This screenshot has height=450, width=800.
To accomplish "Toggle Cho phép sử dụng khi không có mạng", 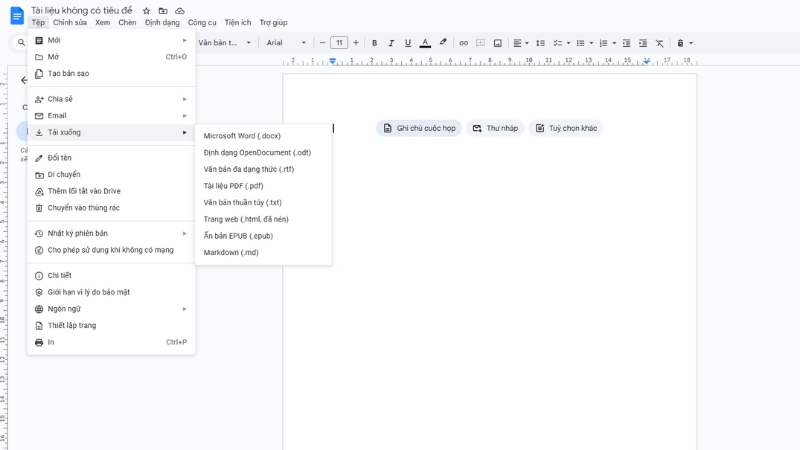I will (x=111, y=250).
